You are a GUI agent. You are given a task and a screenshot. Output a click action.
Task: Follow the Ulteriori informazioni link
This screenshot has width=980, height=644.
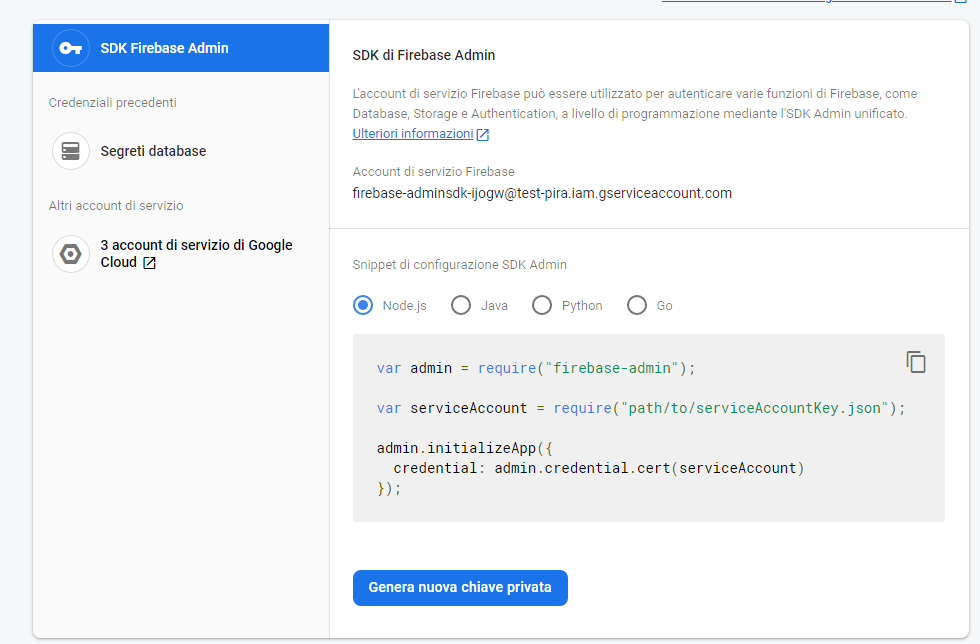pos(412,134)
